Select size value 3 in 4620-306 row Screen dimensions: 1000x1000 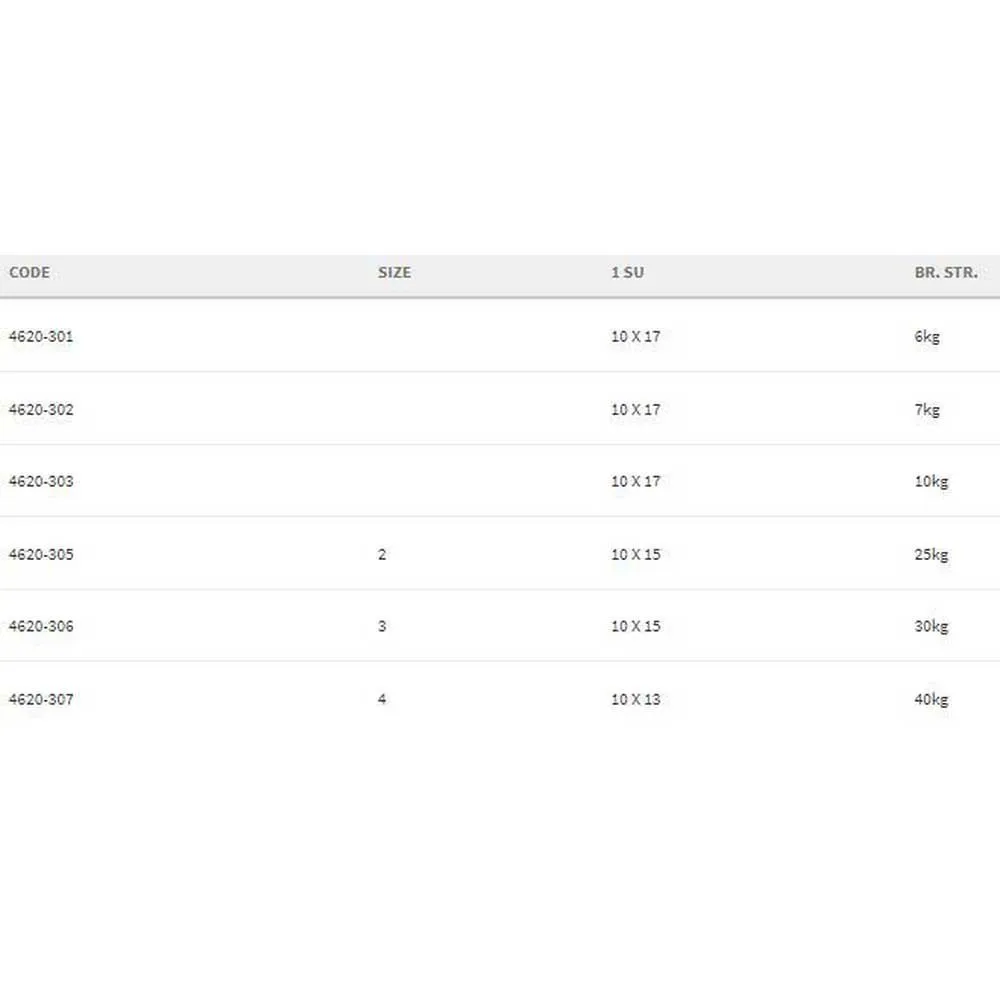pyautogui.click(x=382, y=626)
